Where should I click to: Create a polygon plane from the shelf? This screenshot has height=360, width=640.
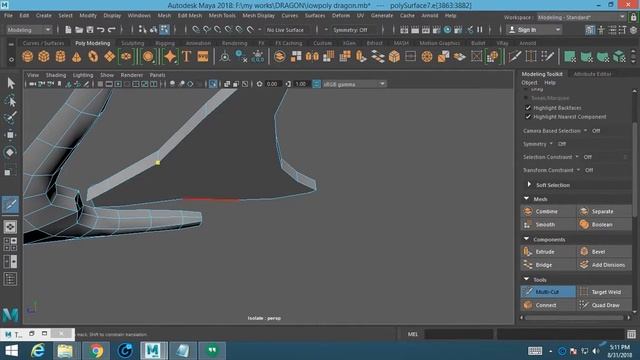[109, 56]
